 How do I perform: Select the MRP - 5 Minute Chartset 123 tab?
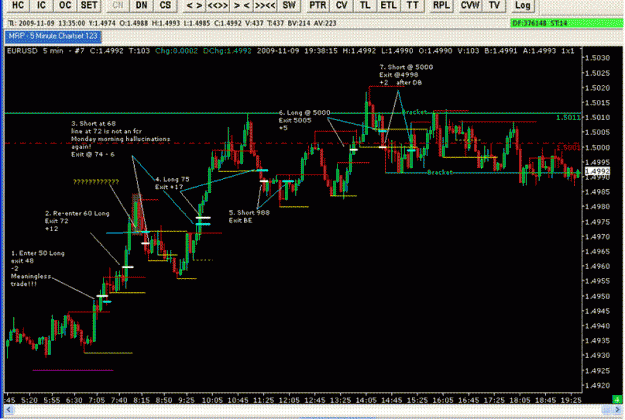tap(53, 36)
